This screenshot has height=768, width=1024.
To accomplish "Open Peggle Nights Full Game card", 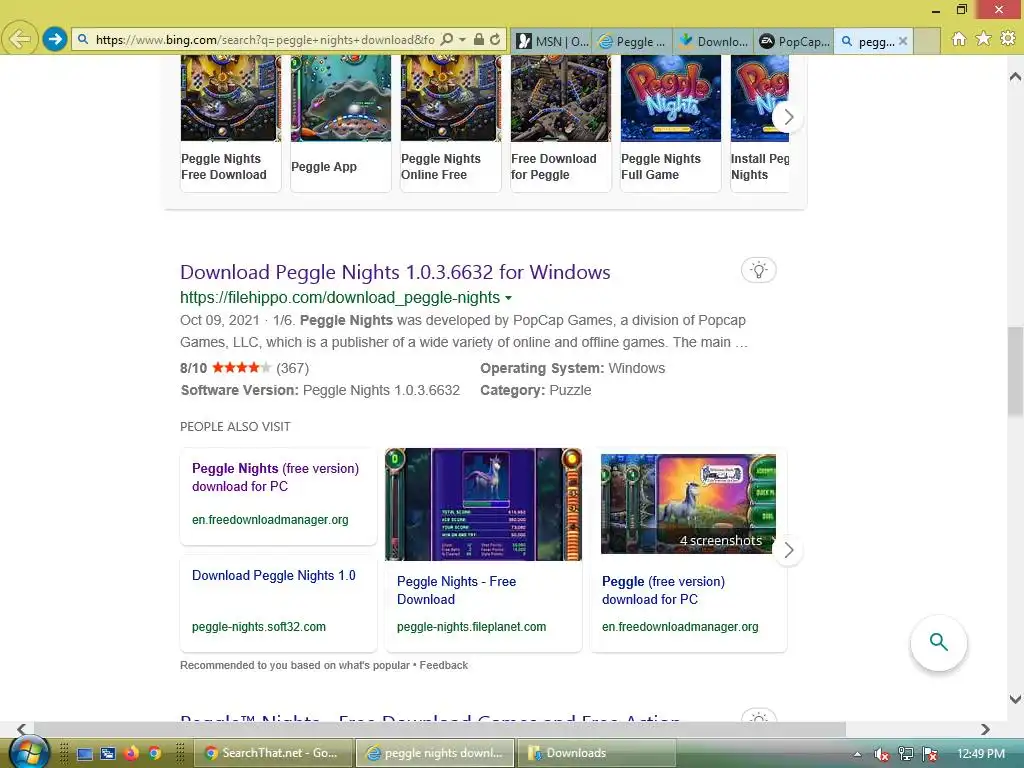I will tap(671, 123).
